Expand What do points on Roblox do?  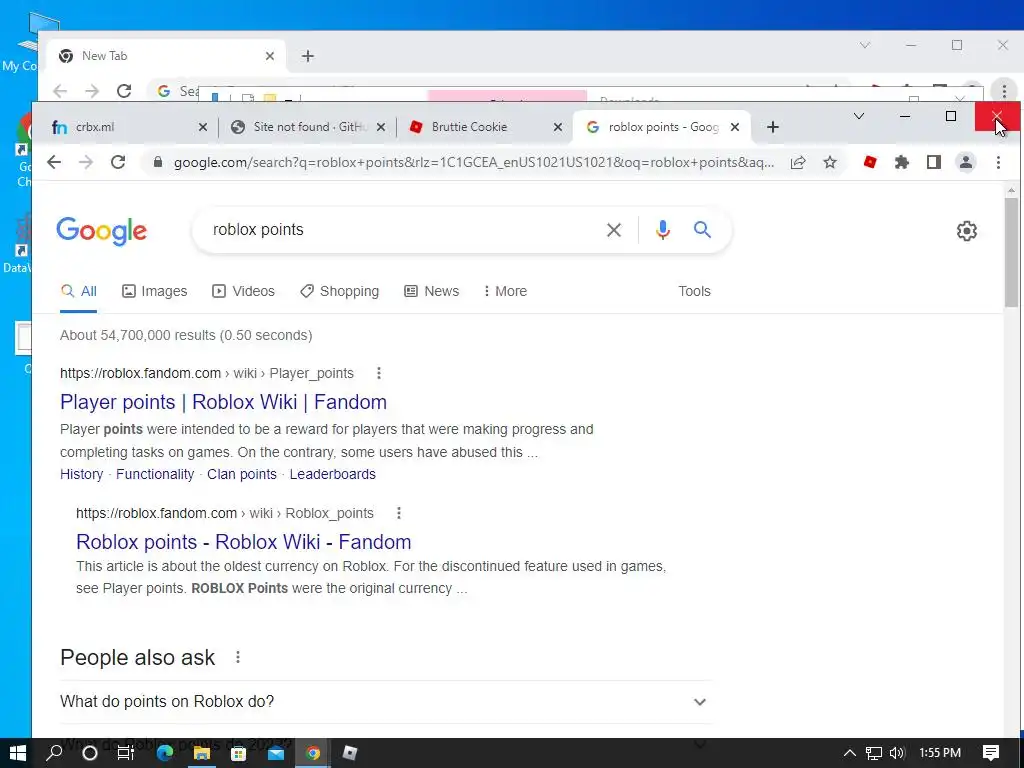(x=385, y=701)
